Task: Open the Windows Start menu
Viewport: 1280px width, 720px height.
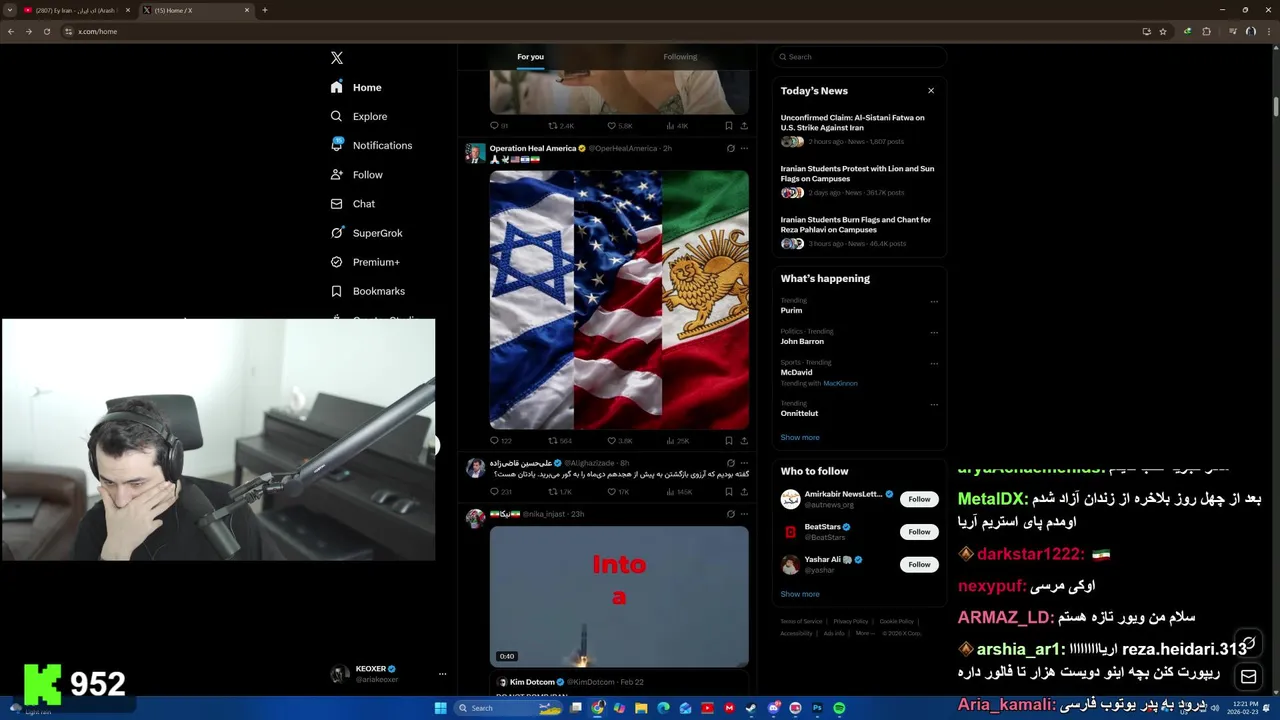Action: click(440, 708)
